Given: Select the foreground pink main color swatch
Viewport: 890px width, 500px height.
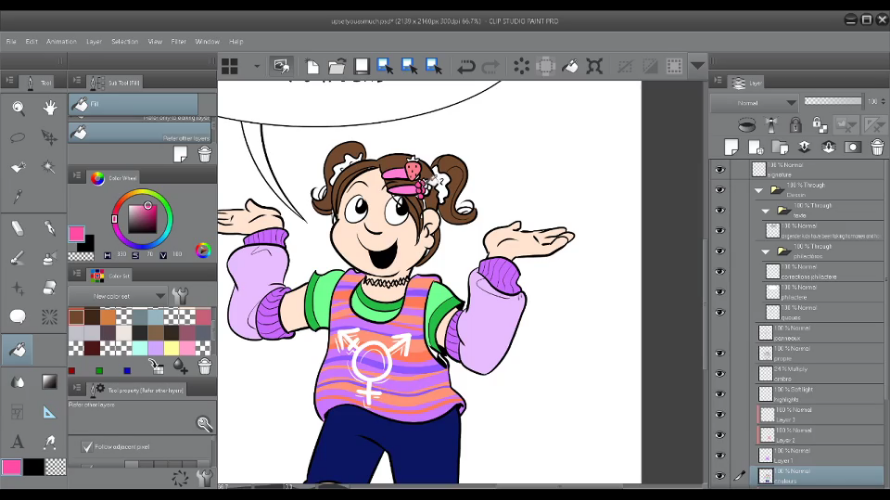Looking at the screenshot, I should pyautogui.click(x=11, y=467).
